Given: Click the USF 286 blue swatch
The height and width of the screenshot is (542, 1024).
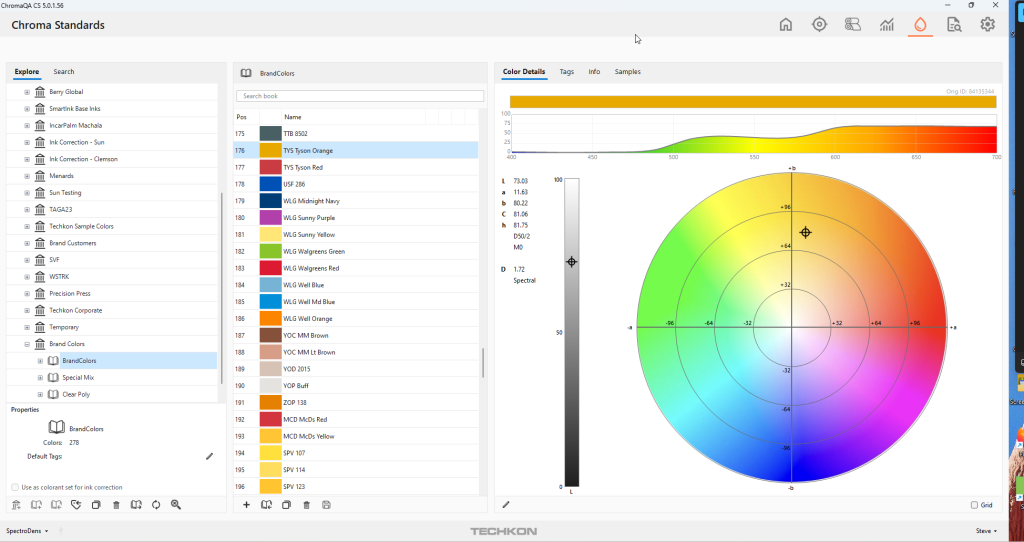Looking at the screenshot, I should pos(270,184).
